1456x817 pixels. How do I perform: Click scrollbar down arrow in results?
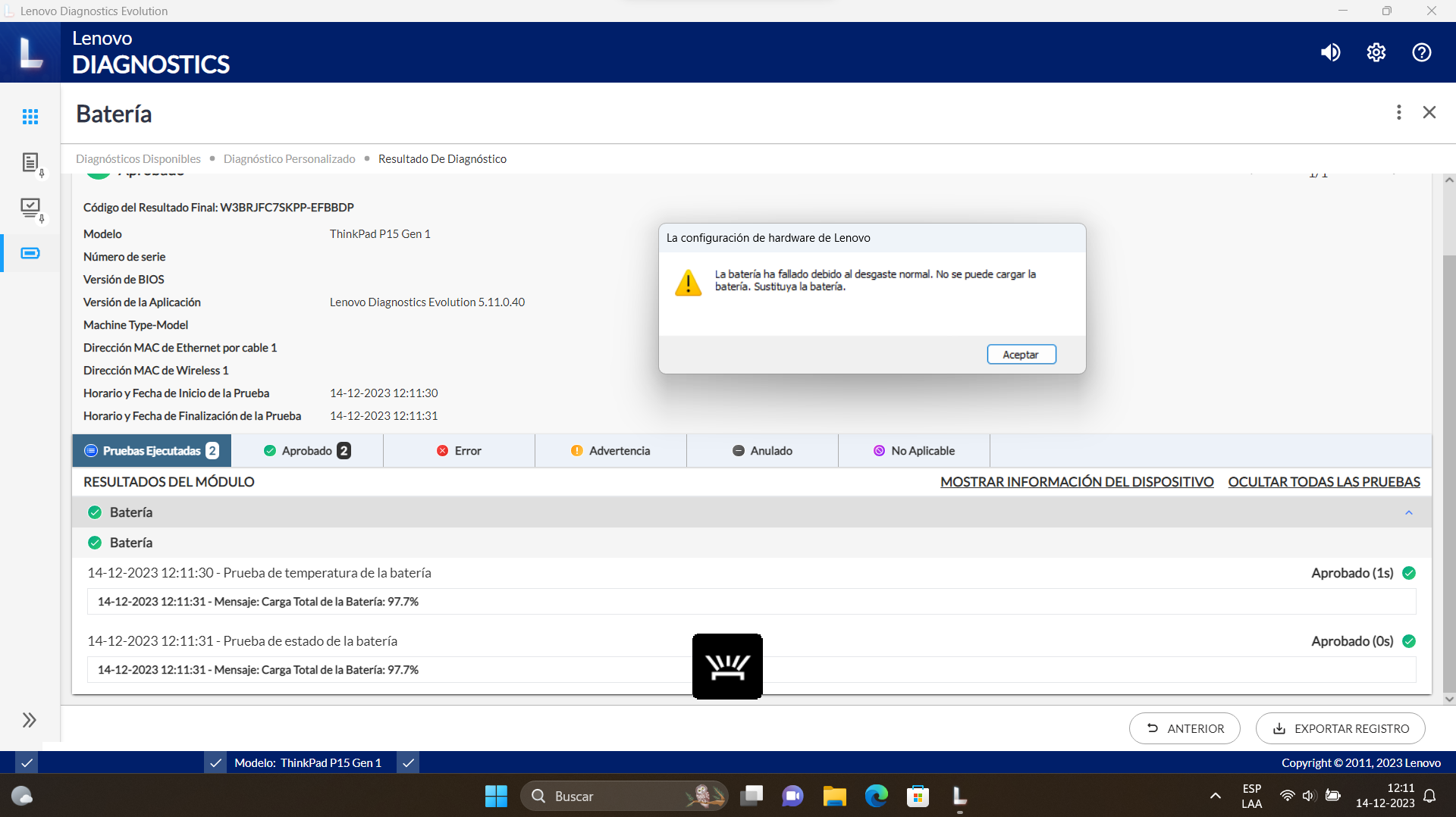(x=1449, y=700)
